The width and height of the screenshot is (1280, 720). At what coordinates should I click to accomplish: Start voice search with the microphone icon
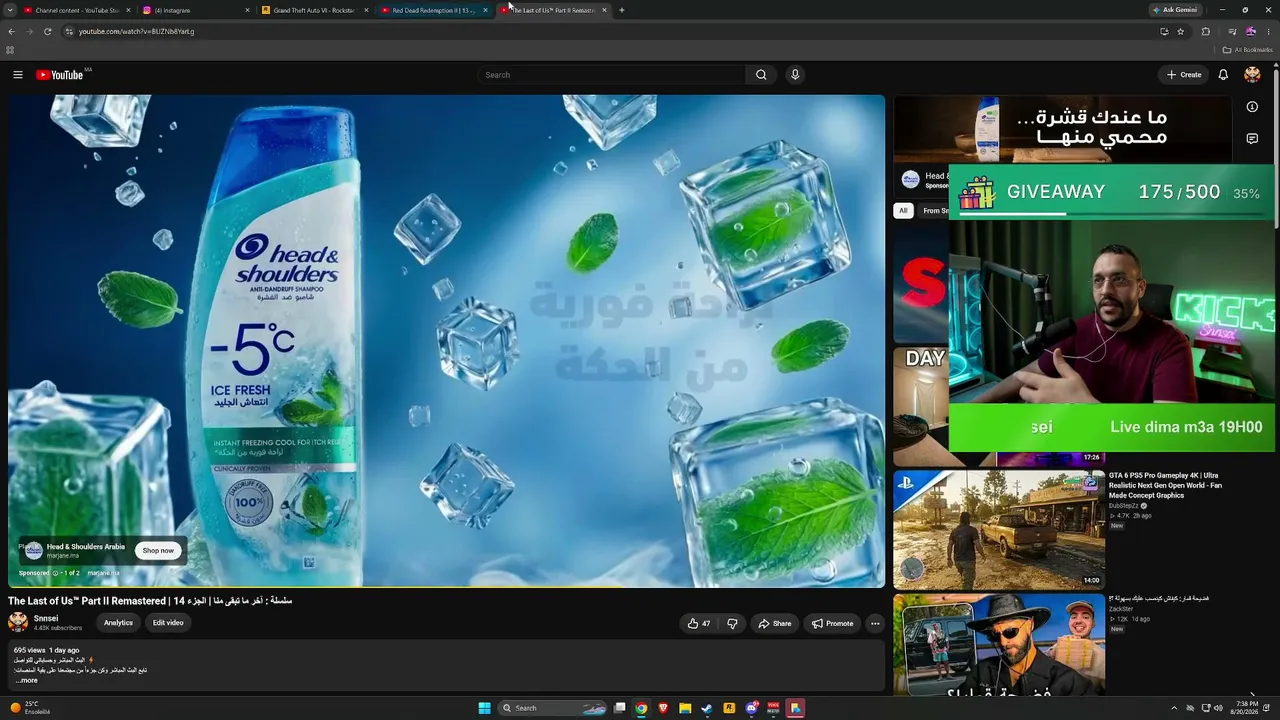tap(795, 75)
